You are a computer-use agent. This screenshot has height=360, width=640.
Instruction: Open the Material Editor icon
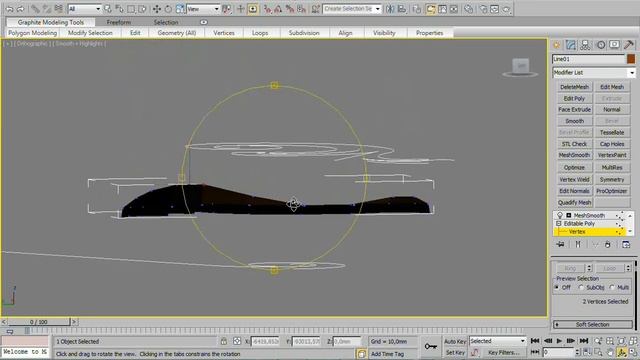[469, 9]
